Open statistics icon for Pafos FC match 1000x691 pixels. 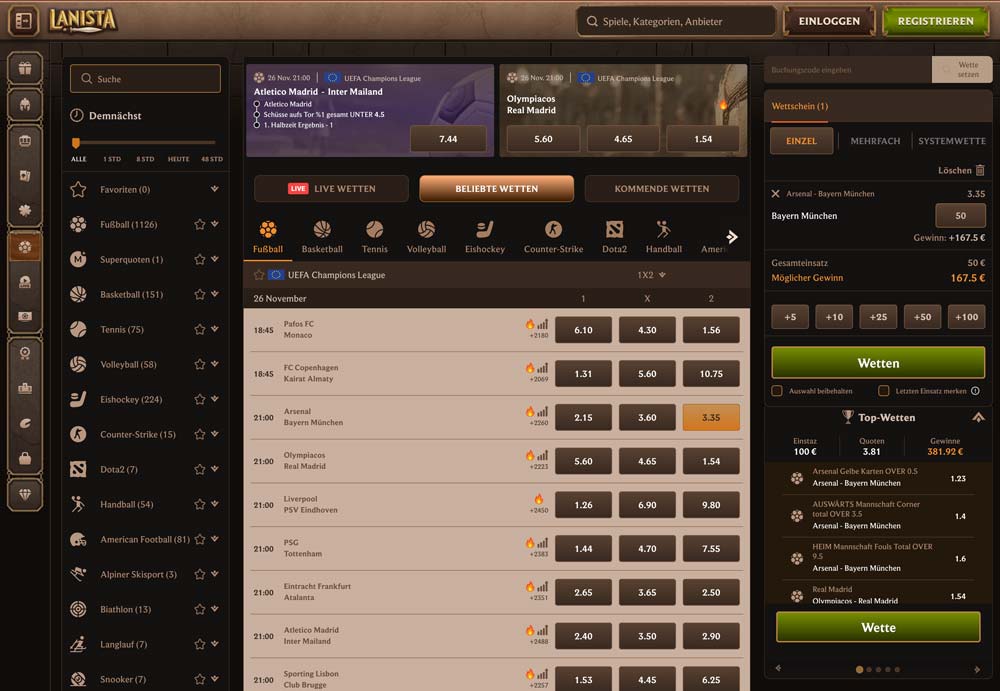(543, 324)
